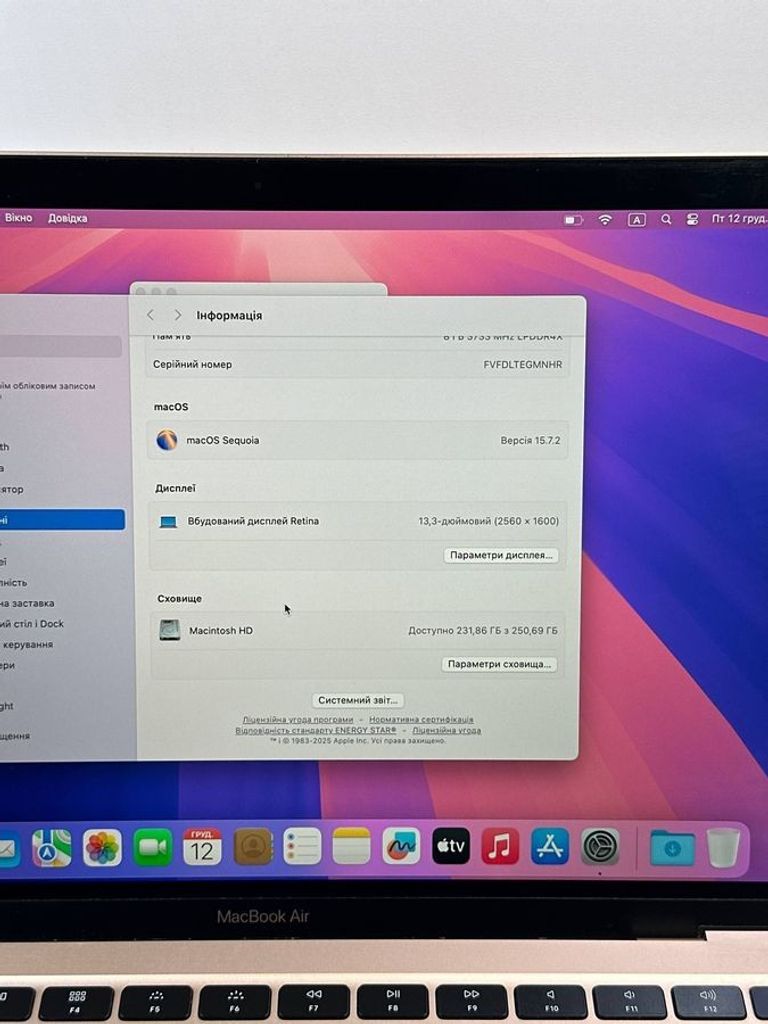
Task: Open FaceTime from the Dock
Action: pyautogui.click(x=153, y=847)
